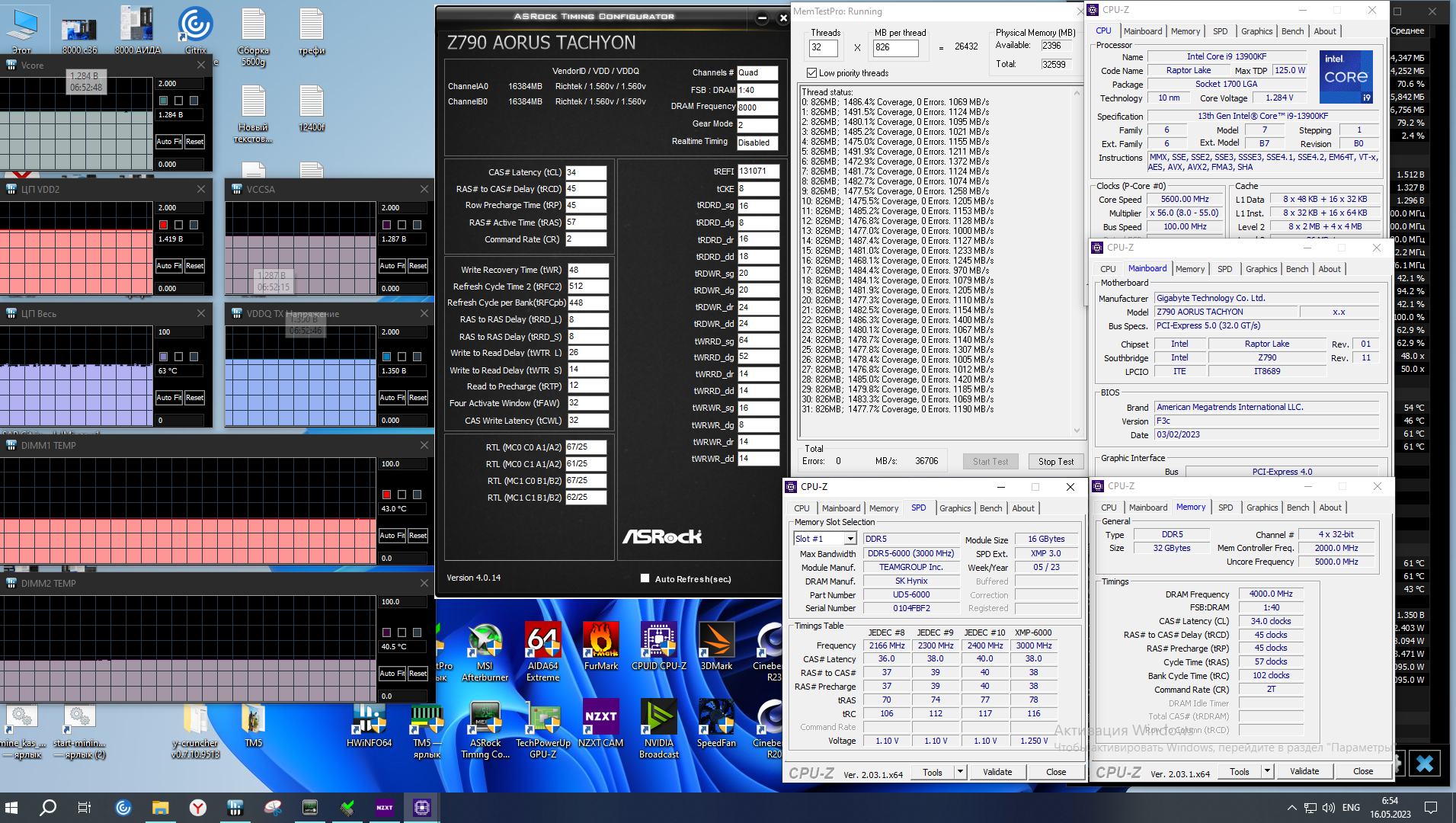Switch to SPD tab in CPU-Z Memory window
Viewport: 1456px width, 823px height.
point(1225,508)
